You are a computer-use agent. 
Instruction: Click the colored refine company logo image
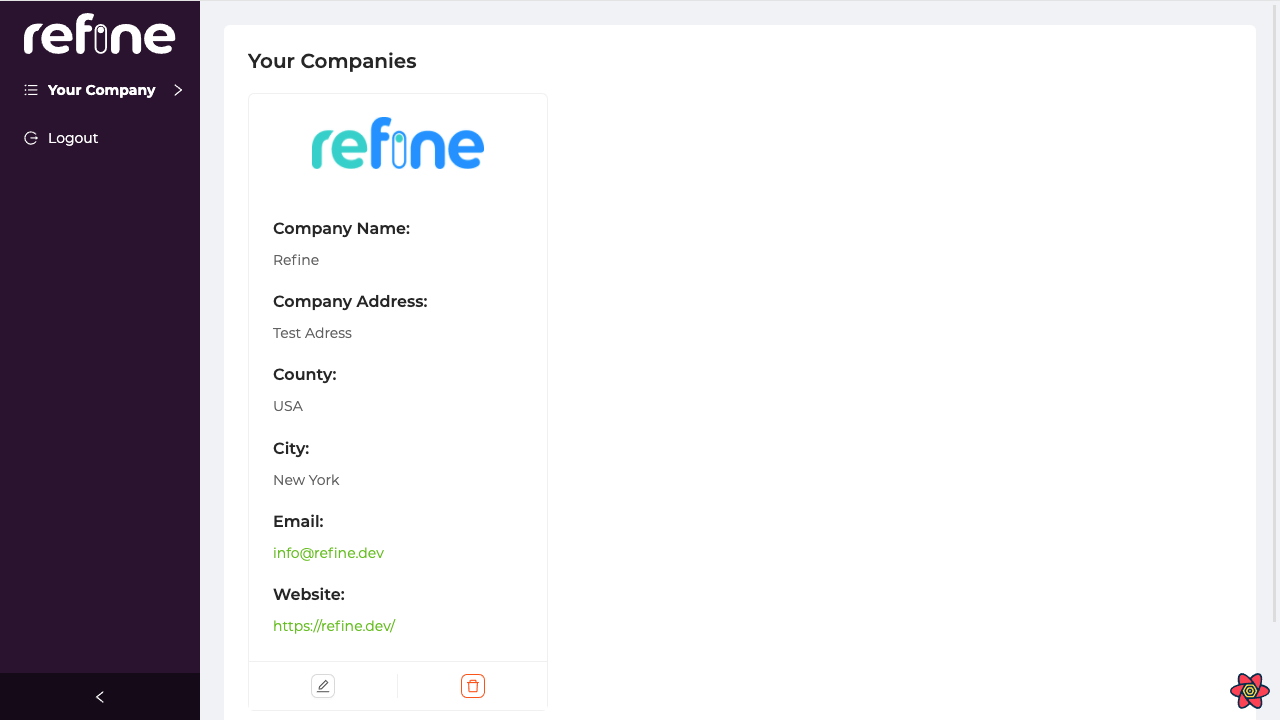click(398, 144)
